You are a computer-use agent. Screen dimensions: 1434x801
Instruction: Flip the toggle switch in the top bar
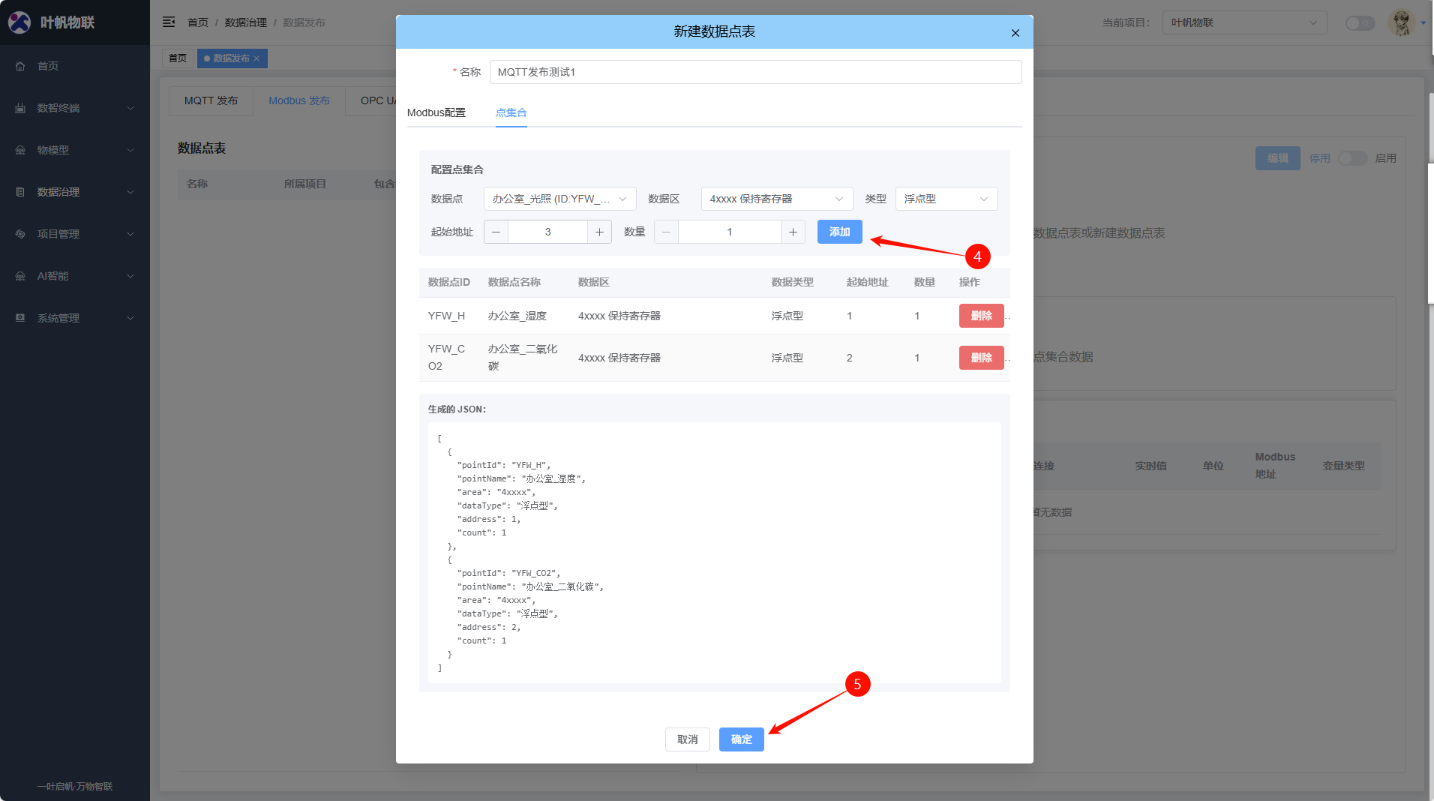point(1360,21)
